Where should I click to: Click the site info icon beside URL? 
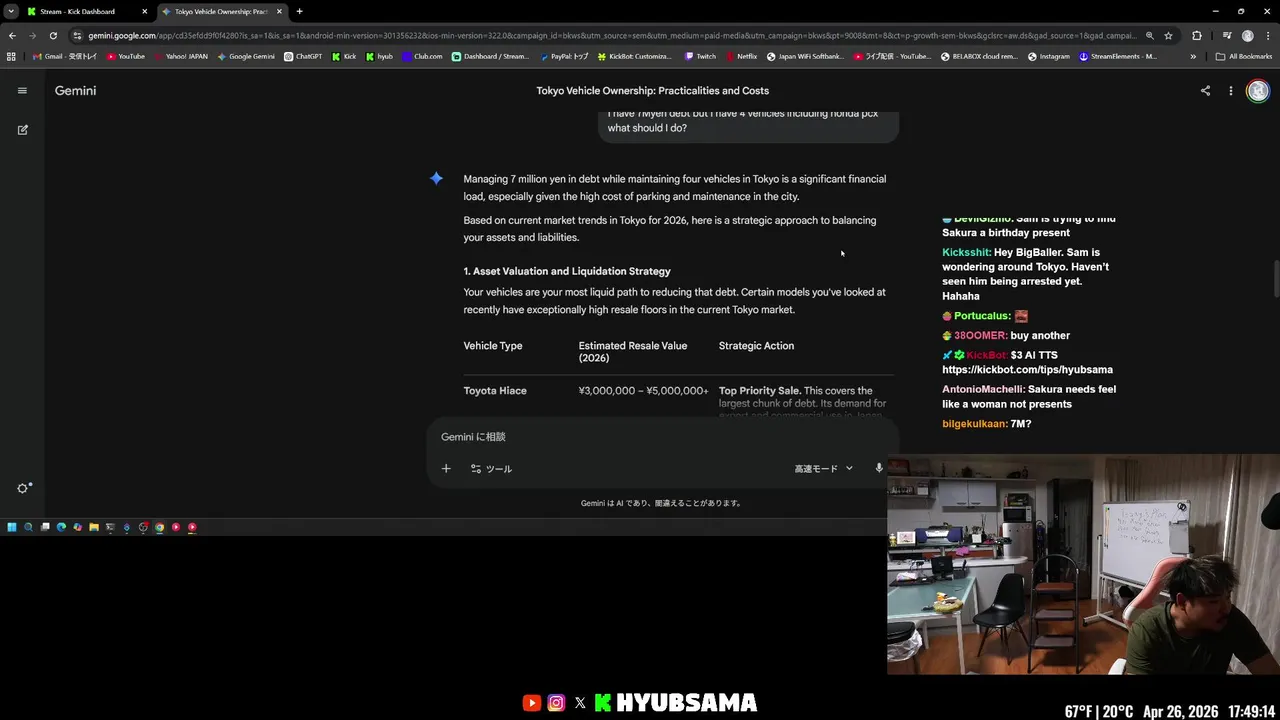click(78, 35)
